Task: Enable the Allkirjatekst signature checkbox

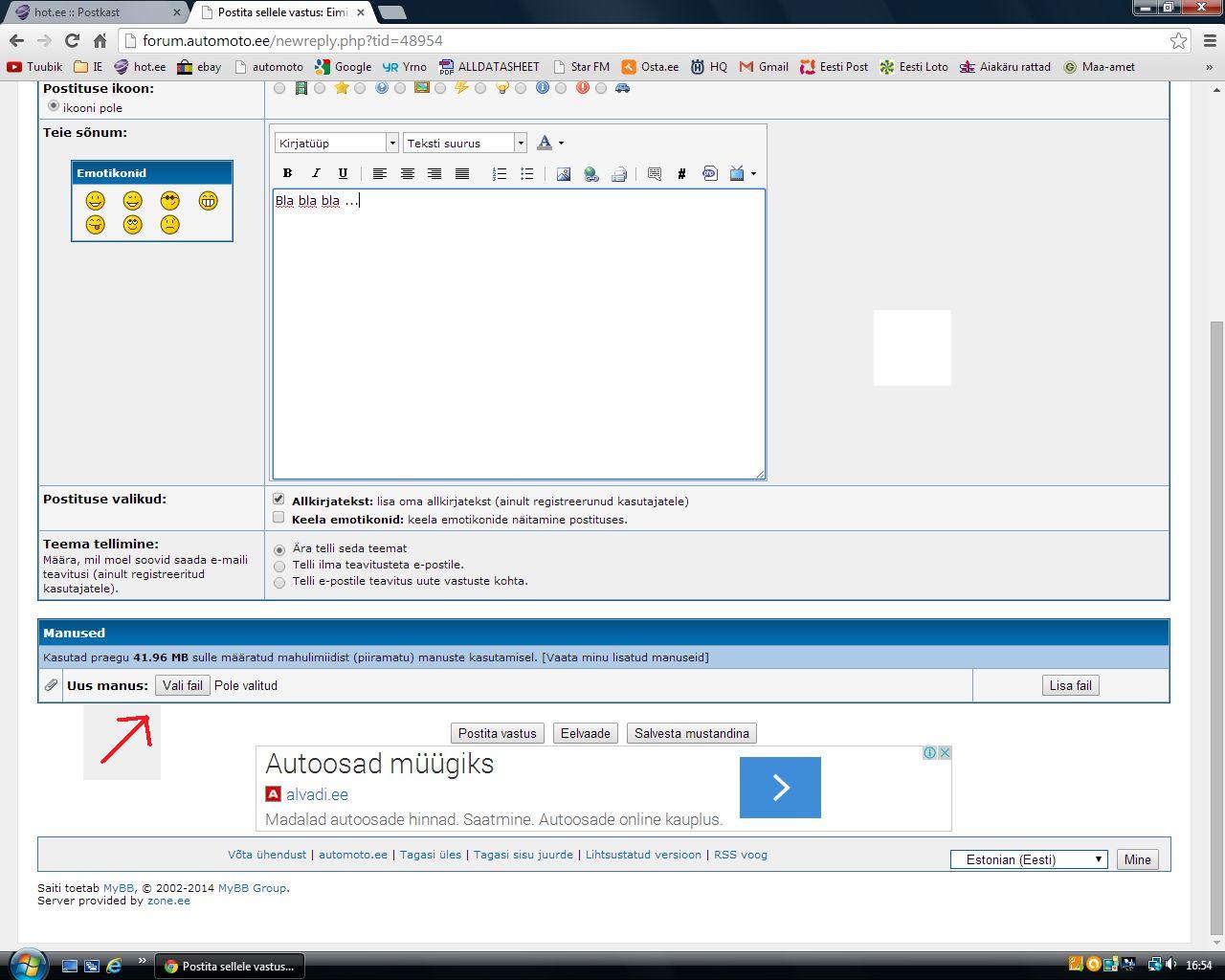Action: tap(278, 500)
